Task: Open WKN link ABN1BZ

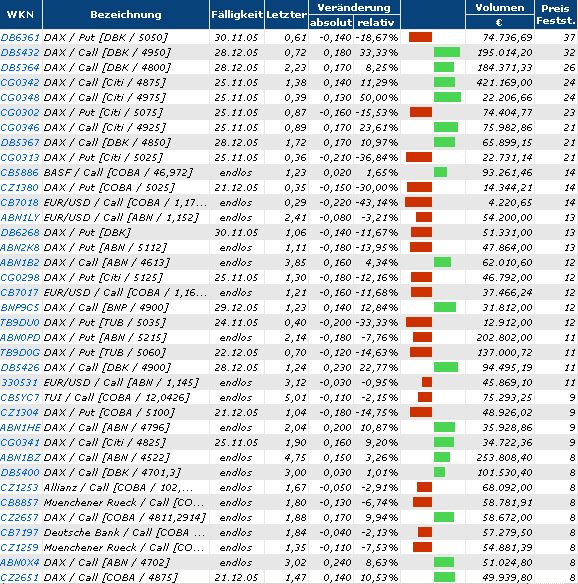Action: [x=20, y=457]
